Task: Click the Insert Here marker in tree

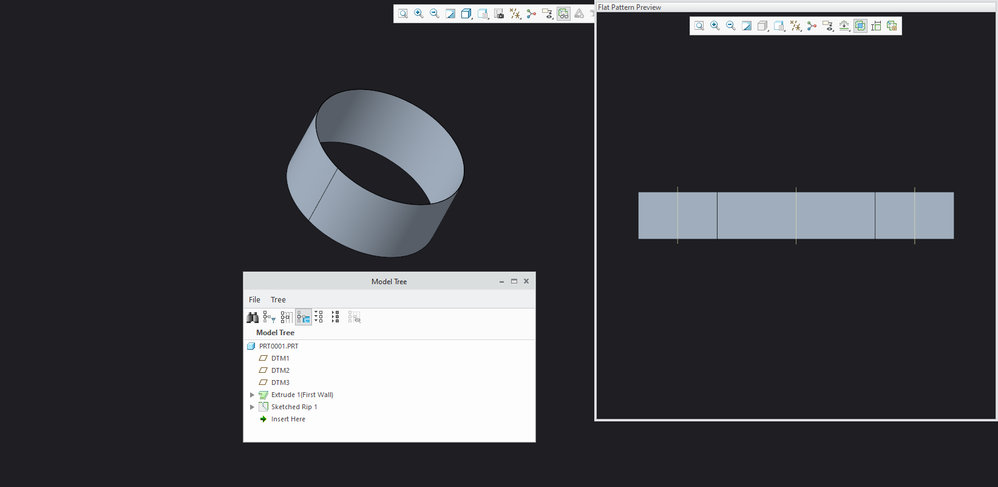Action: coord(288,419)
